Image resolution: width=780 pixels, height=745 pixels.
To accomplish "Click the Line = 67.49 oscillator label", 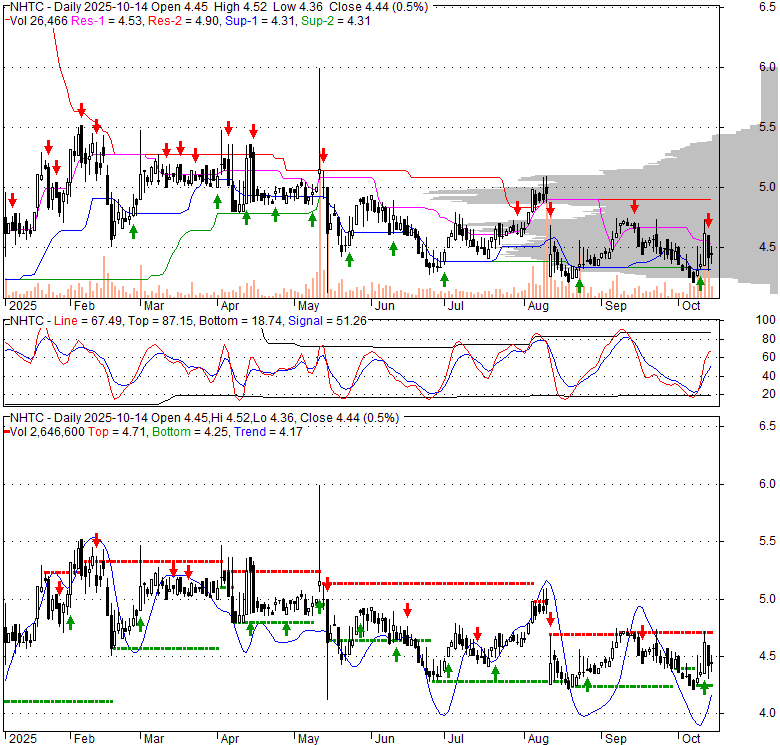I will coord(88,321).
